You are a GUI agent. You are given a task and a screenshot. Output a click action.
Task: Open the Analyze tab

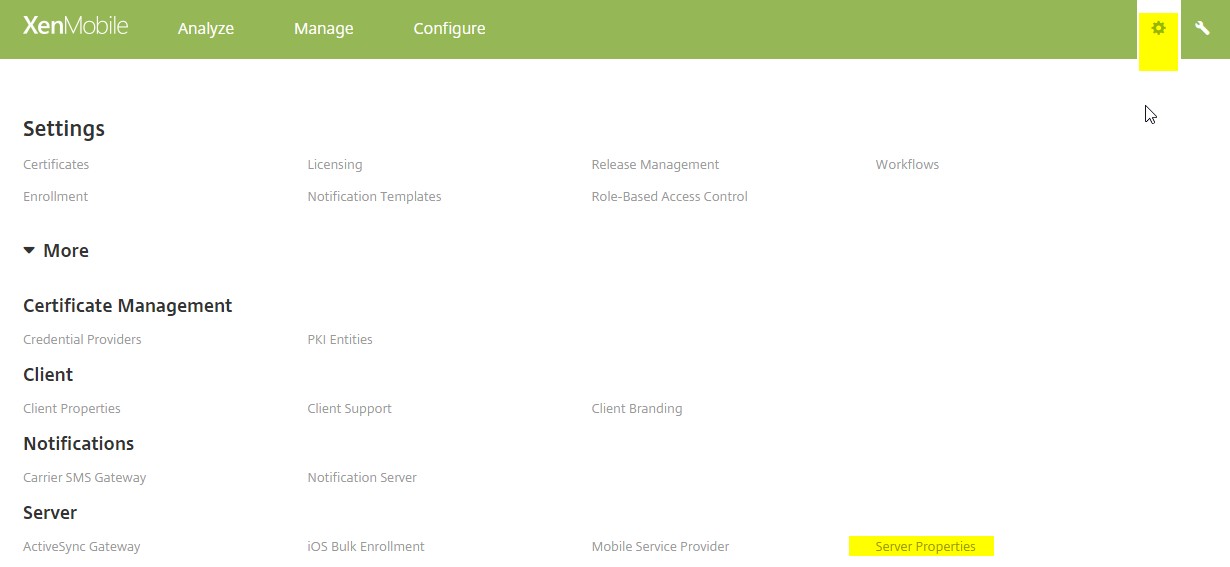[205, 29]
